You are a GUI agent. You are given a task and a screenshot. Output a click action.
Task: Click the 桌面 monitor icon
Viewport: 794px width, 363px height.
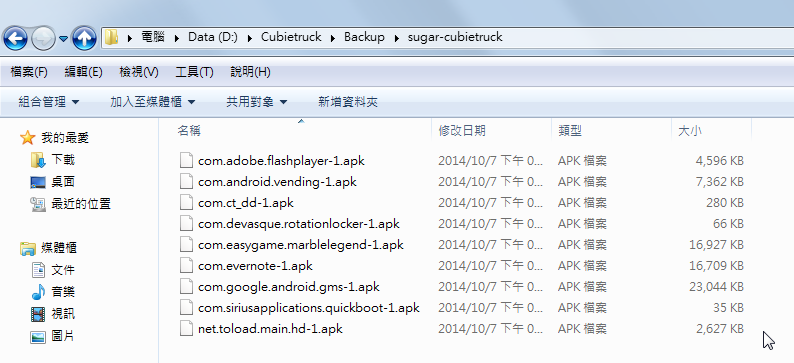tap(38, 182)
